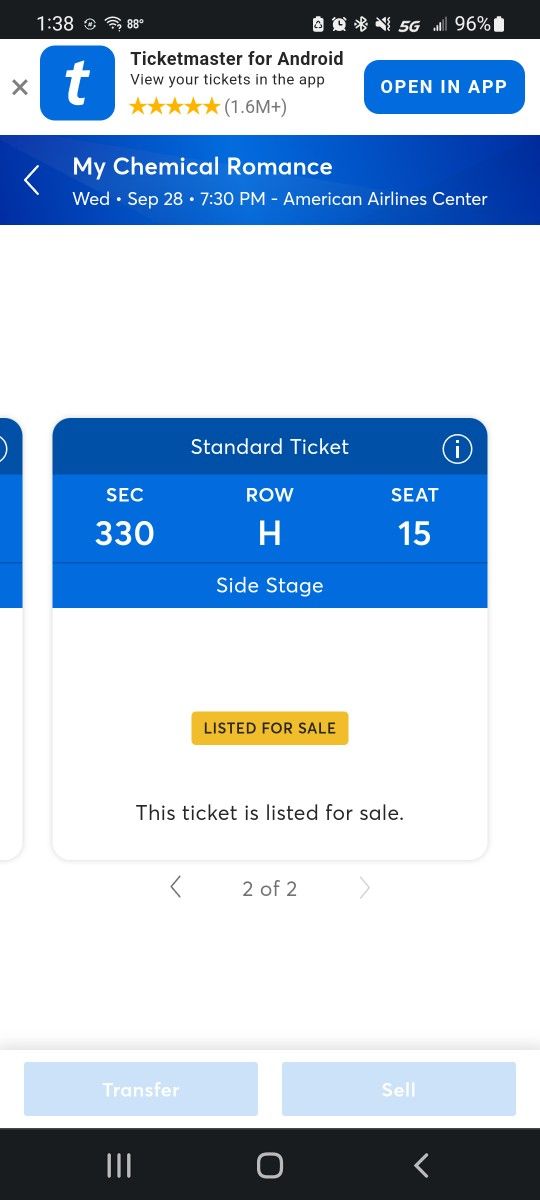Show the previous ticket with the left chevron
The height and width of the screenshot is (1200, 540).
point(176,887)
